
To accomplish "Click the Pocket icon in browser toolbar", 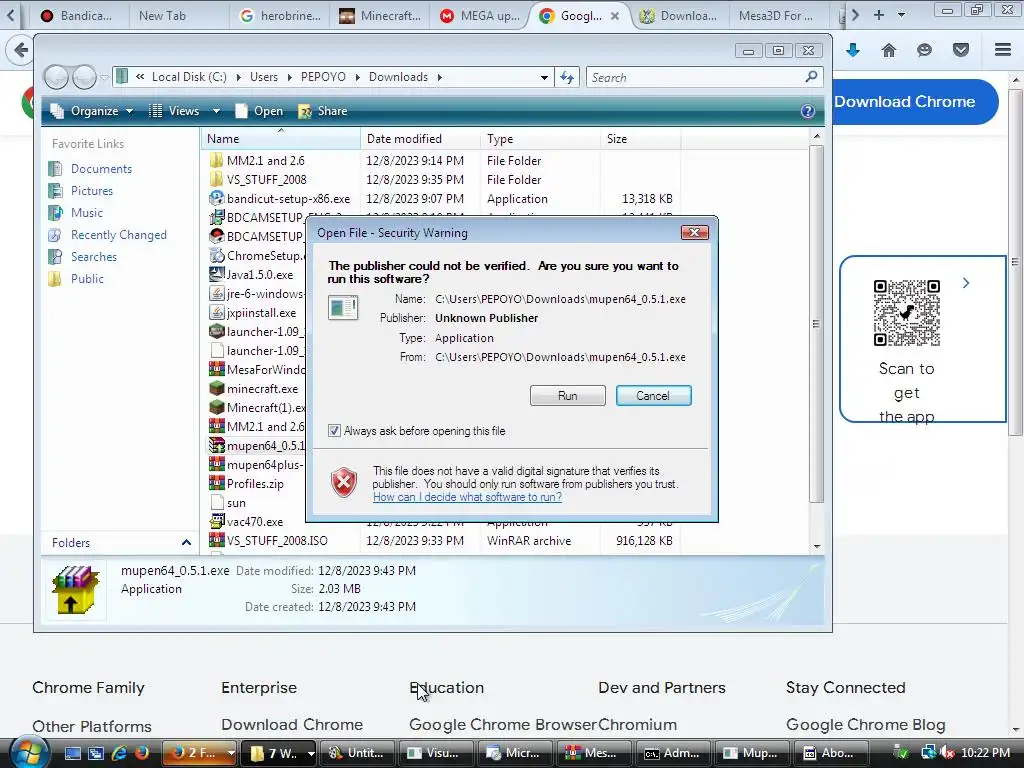I will 961,50.
